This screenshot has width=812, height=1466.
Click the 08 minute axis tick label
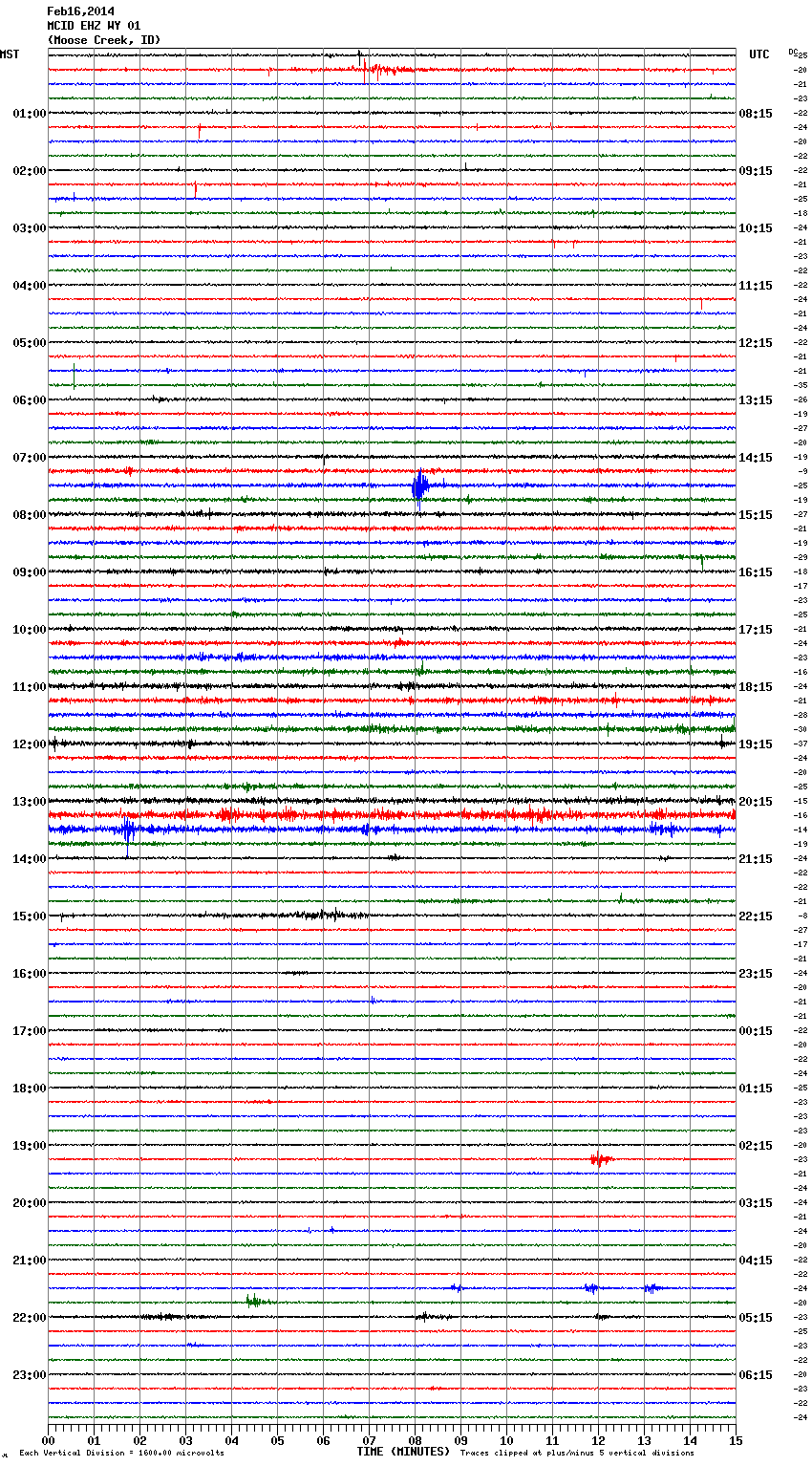tap(416, 1440)
